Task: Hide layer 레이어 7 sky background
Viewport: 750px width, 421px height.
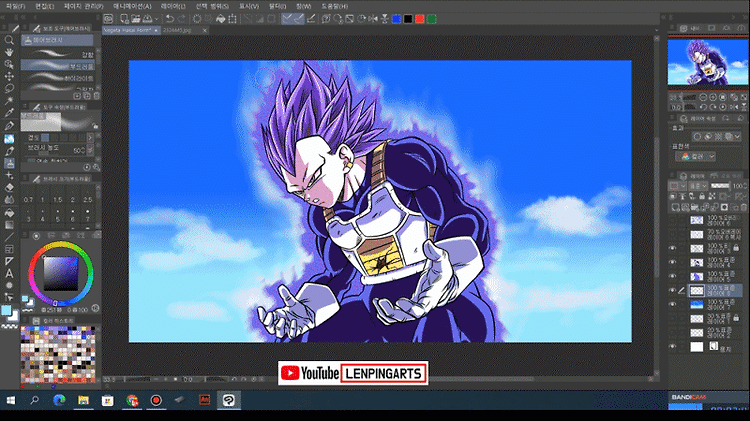Action: point(673,304)
